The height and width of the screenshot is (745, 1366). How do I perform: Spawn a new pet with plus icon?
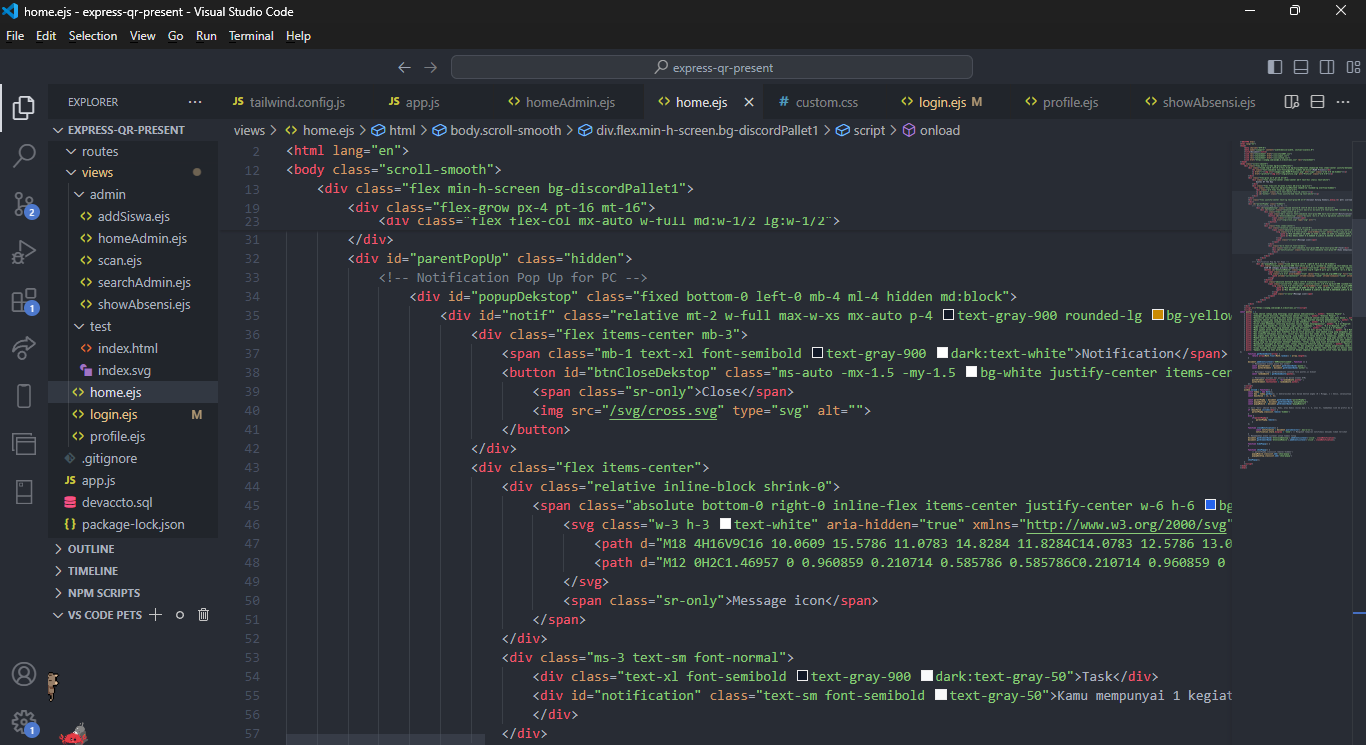155,615
